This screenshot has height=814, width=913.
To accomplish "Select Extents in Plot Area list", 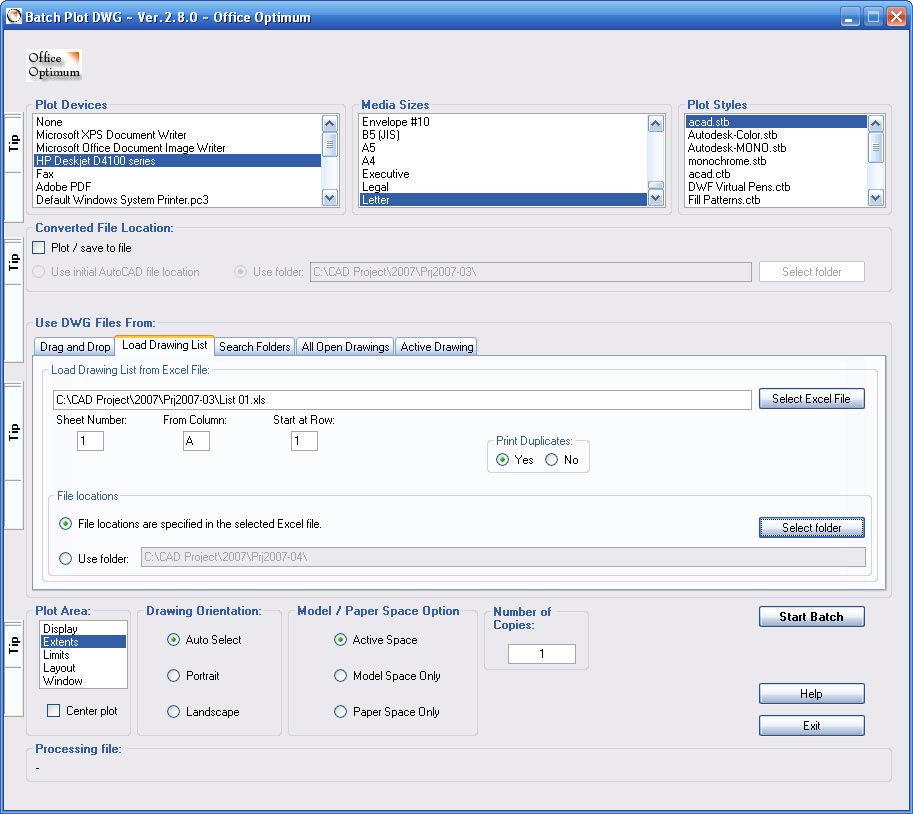I will [83, 642].
